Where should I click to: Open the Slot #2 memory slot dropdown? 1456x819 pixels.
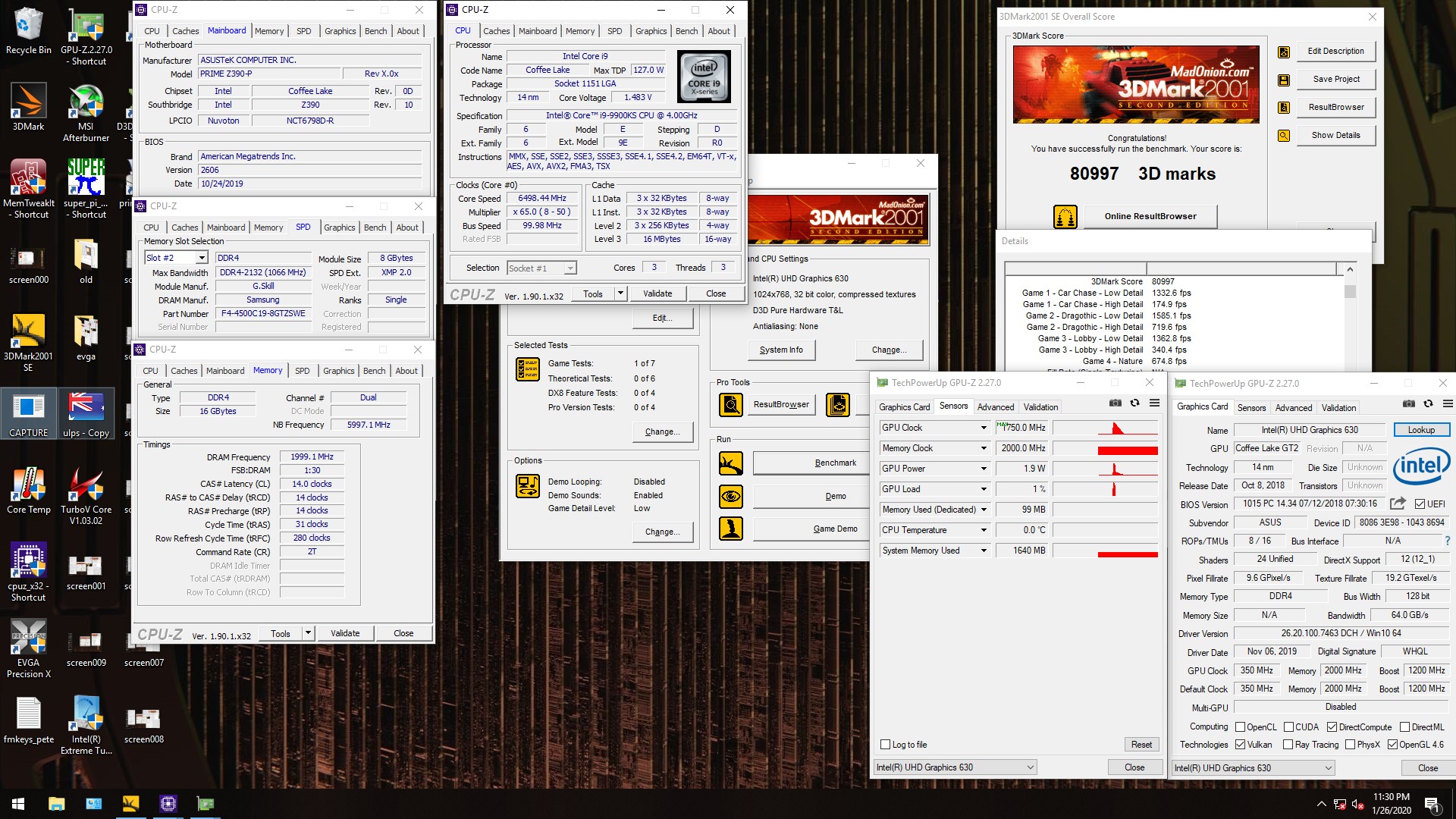coord(202,258)
